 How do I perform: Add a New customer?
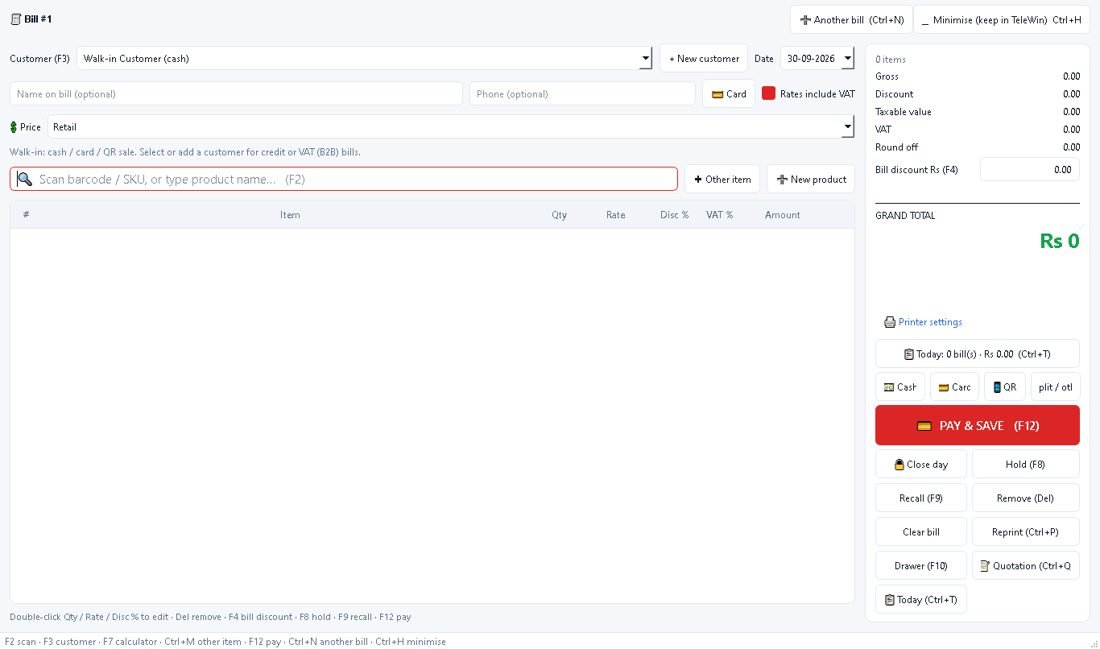click(704, 58)
